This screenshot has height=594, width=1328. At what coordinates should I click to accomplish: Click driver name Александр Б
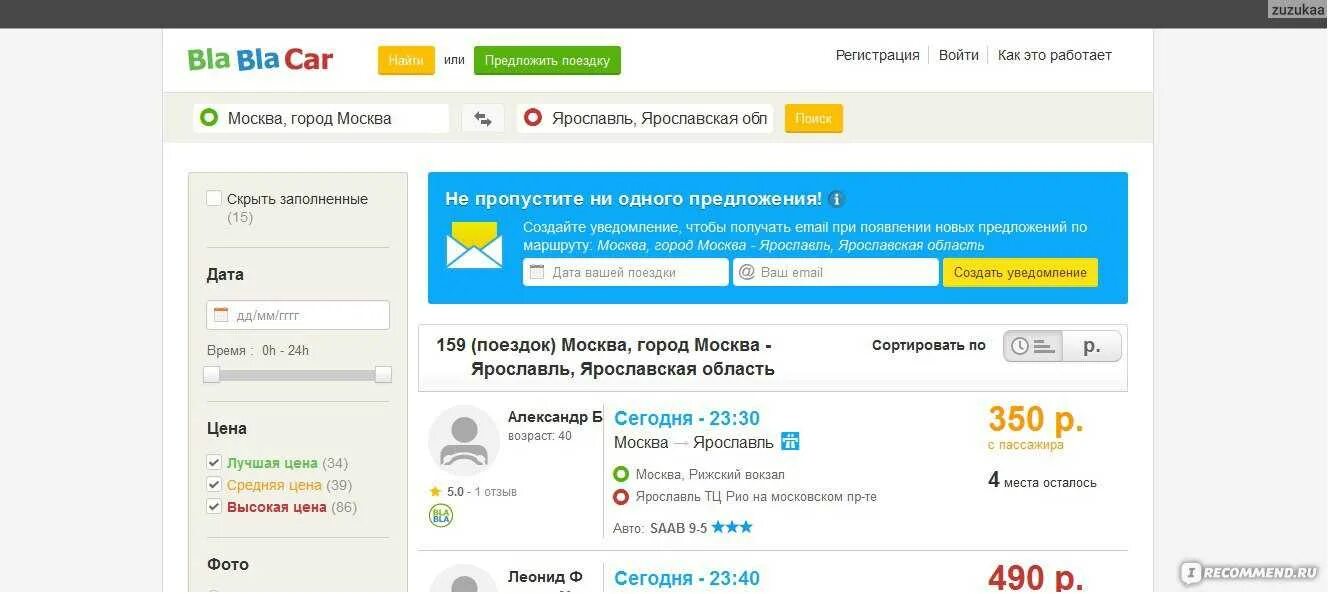pos(555,417)
